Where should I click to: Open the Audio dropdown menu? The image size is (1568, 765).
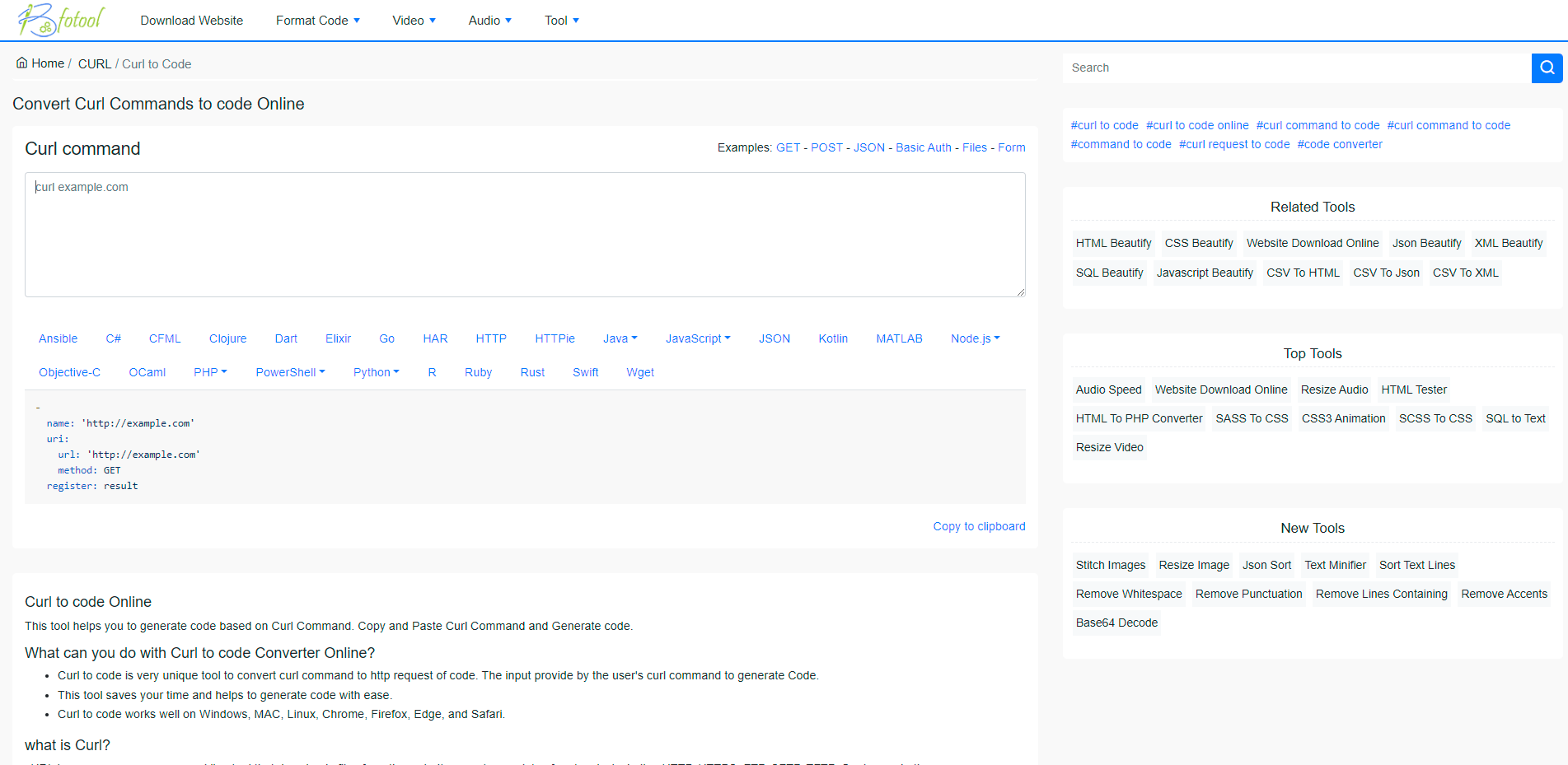click(489, 21)
